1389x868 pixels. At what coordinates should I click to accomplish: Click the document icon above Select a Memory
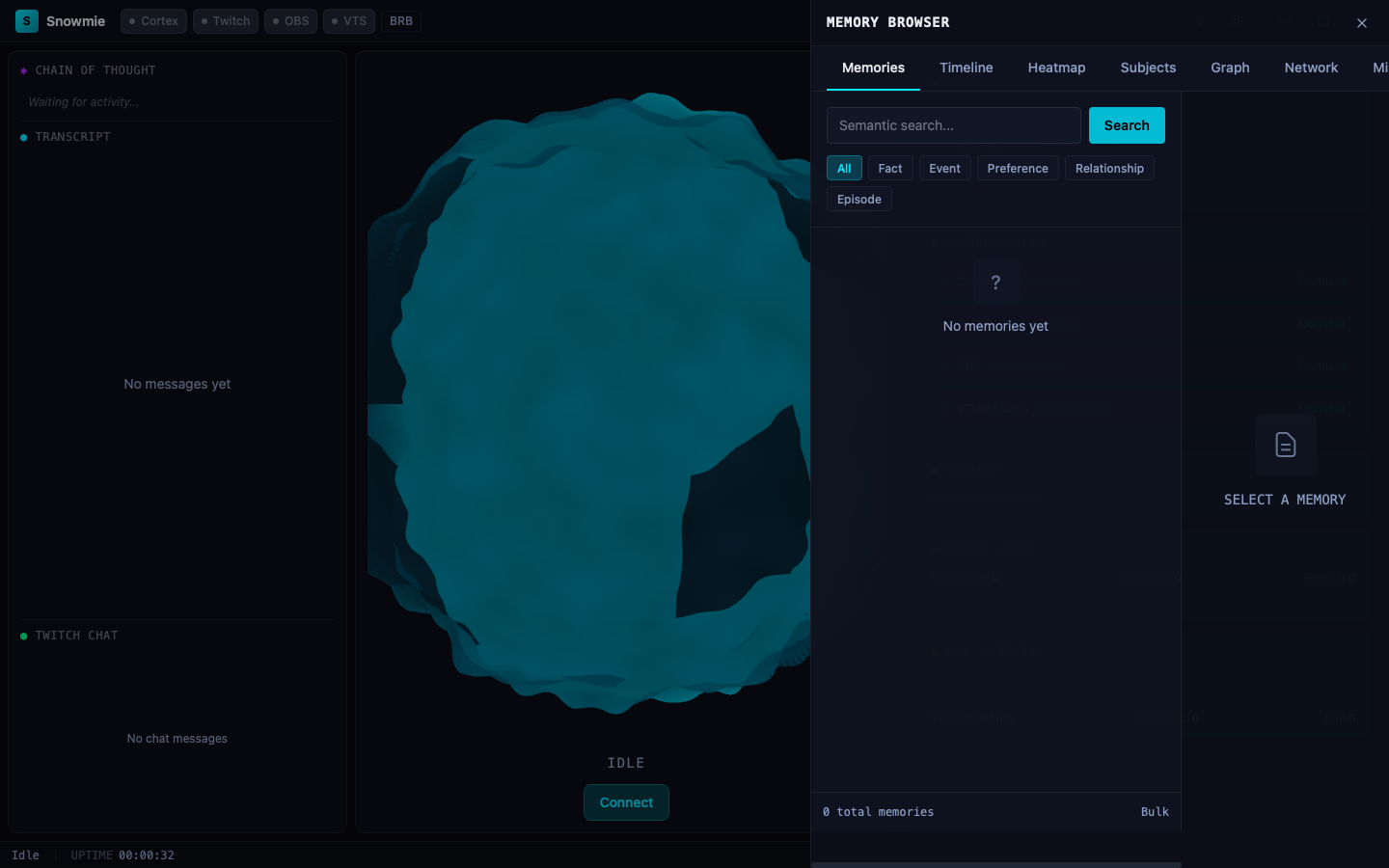point(1285,445)
